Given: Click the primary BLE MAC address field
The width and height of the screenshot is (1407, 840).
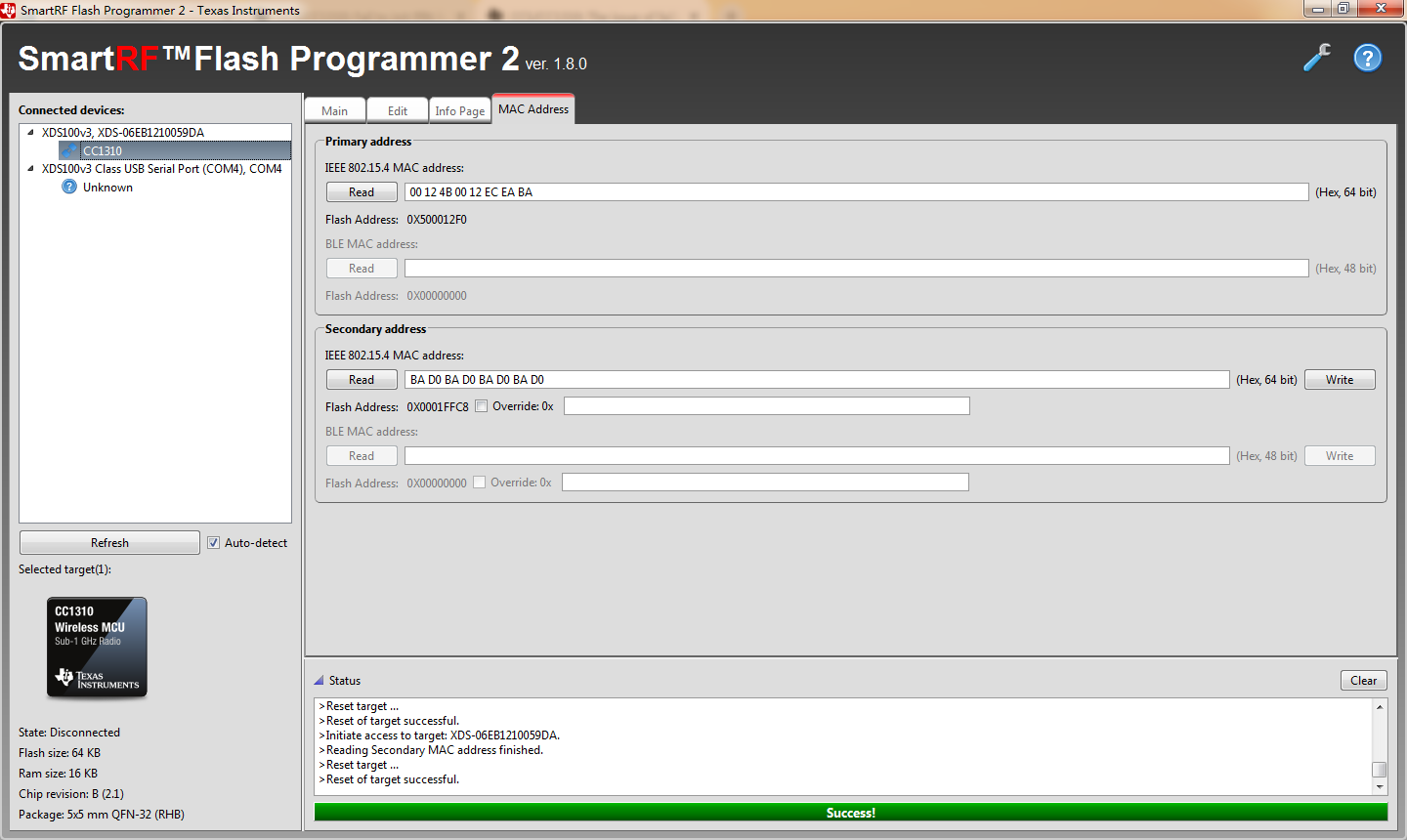Looking at the screenshot, I should pos(857,268).
